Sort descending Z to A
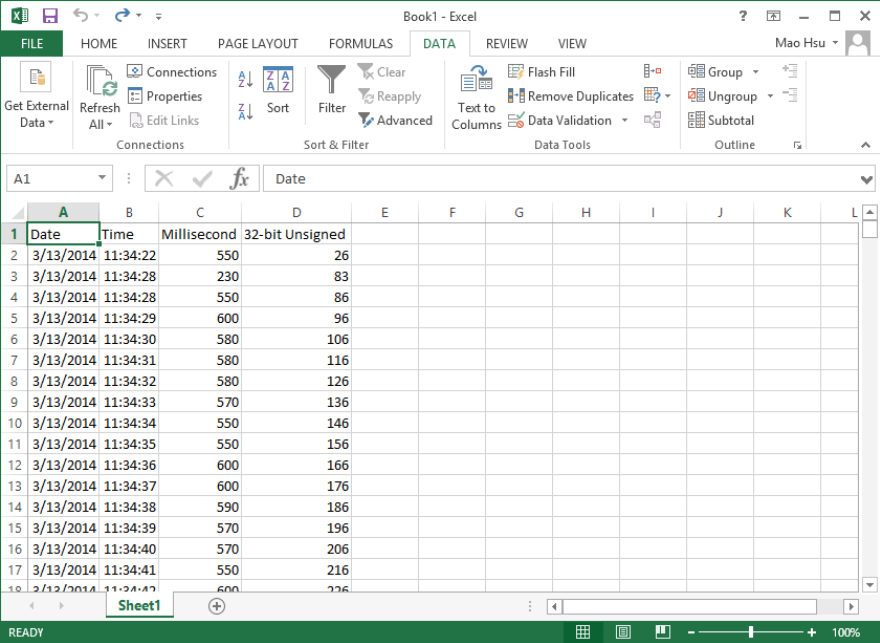The image size is (880, 643). [245, 112]
